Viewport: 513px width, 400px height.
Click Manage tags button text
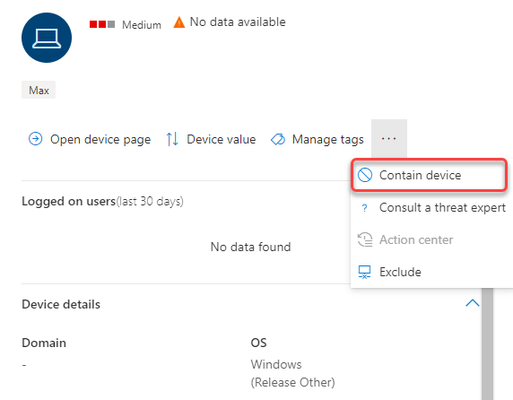tap(328, 139)
